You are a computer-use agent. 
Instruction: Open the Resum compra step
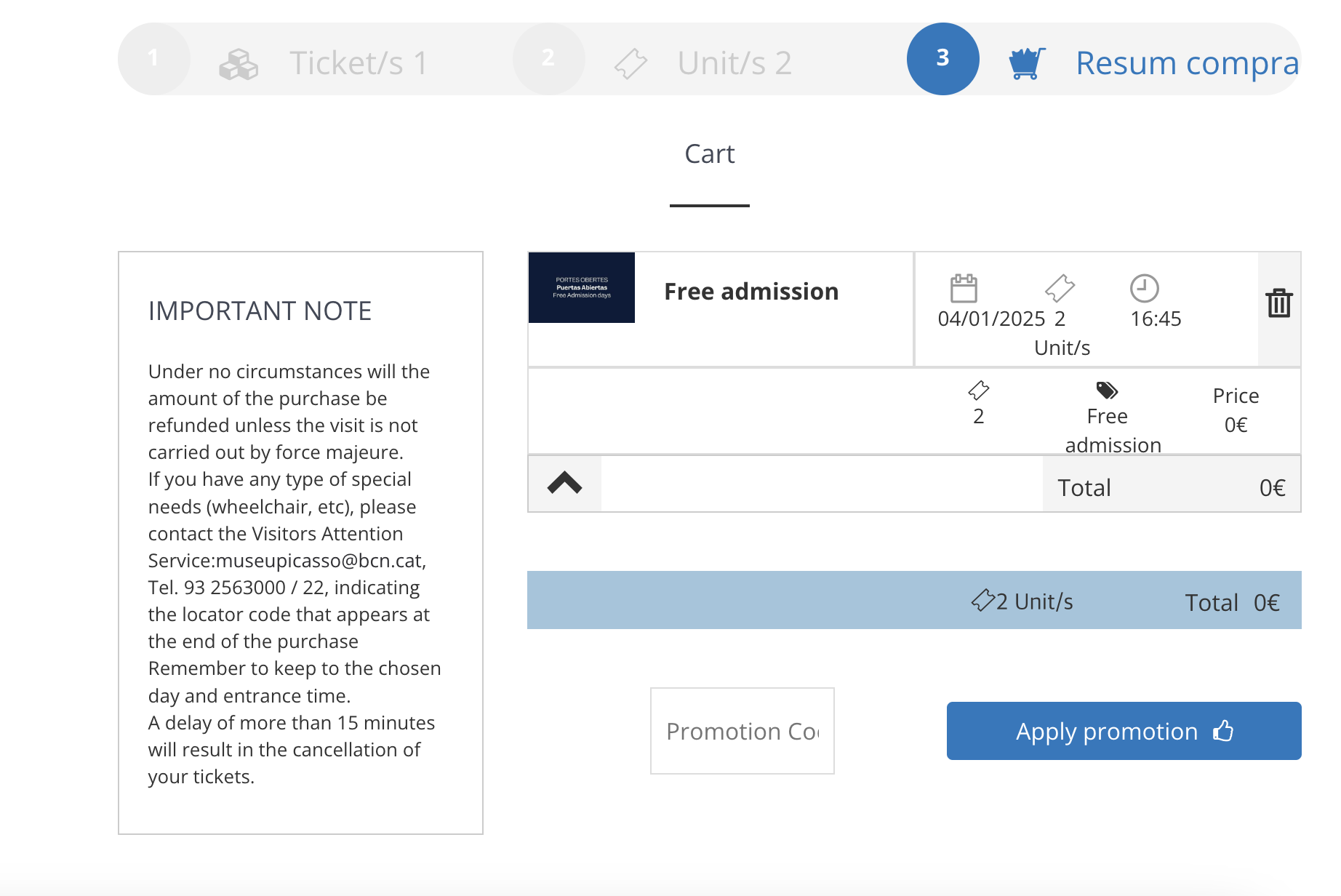[1186, 63]
